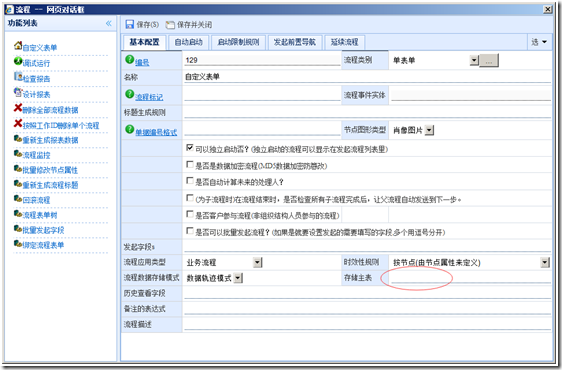Focus the 流程事件实体 input field
This screenshot has height=370, width=562.
point(471,95)
